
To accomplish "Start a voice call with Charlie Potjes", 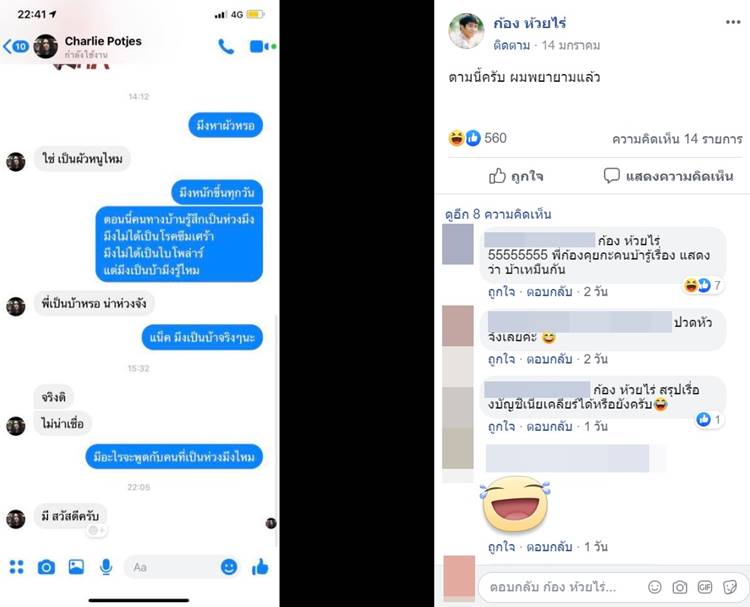I will [x=226, y=46].
